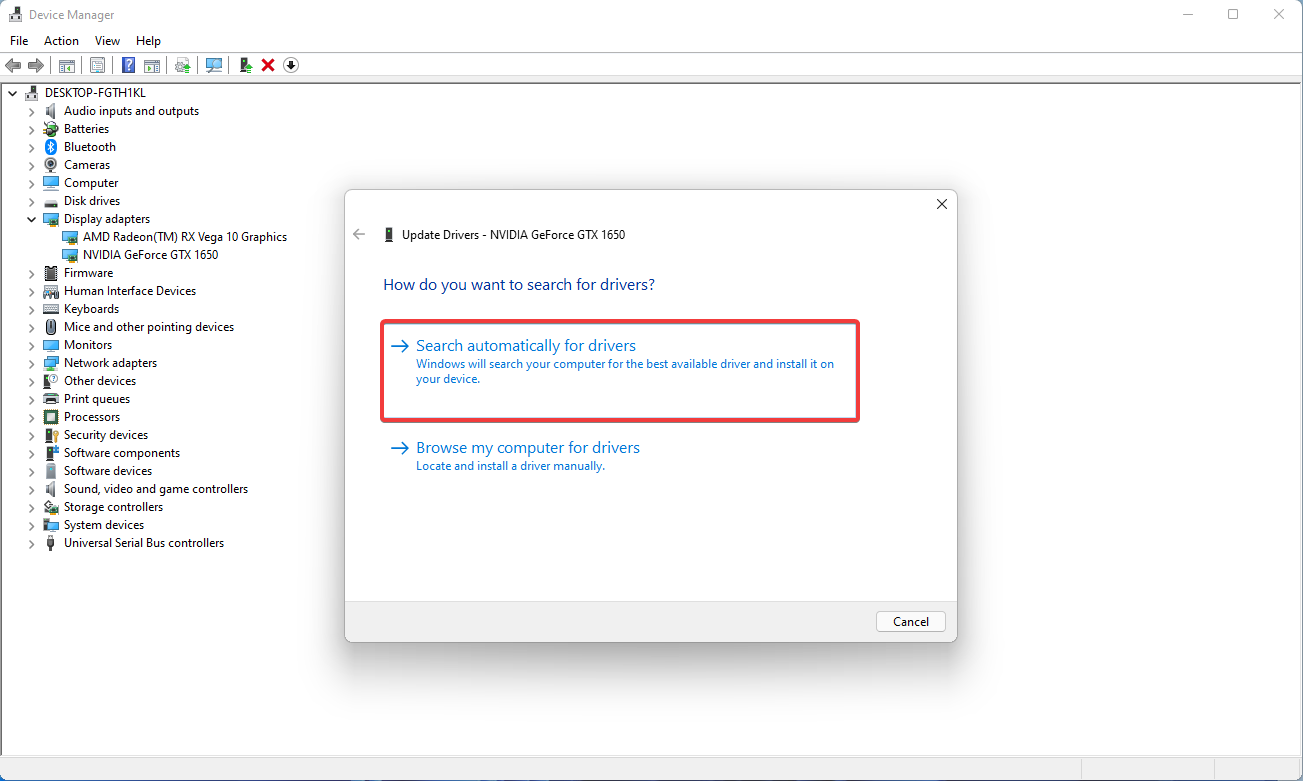Click the computer tower with green arrow icon
The height and width of the screenshot is (781, 1303).
[245, 65]
